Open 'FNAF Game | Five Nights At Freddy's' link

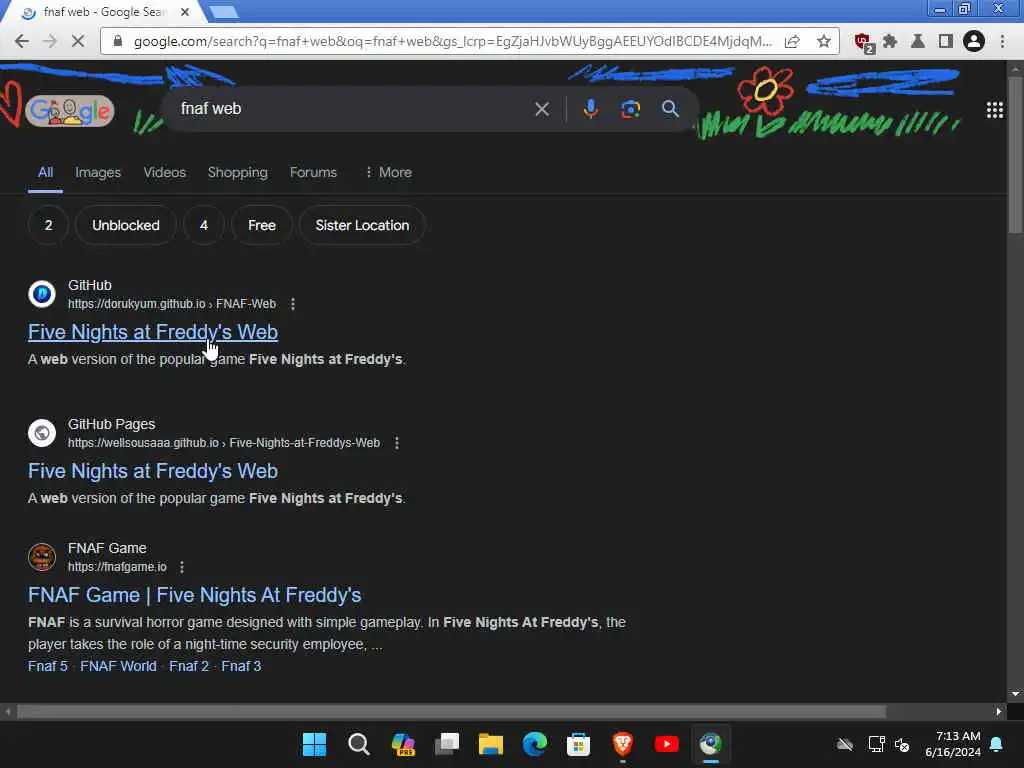pyautogui.click(x=195, y=596)
